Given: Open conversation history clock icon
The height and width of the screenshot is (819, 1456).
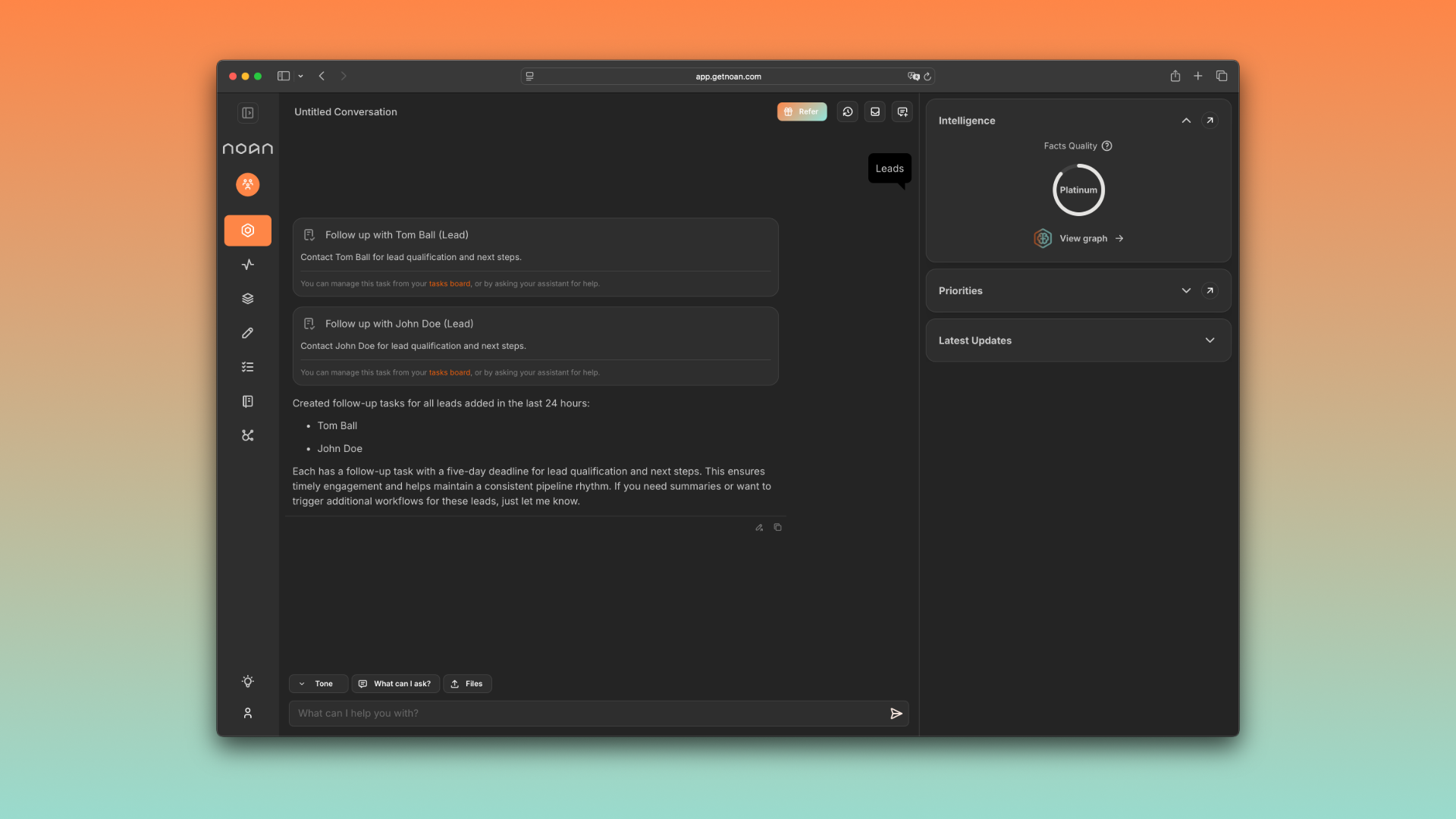Looking at the screenshot, I should 847,111.
